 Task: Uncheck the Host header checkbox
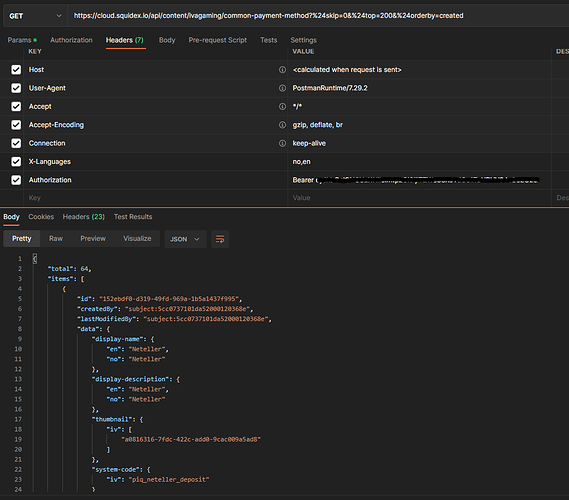16,70
